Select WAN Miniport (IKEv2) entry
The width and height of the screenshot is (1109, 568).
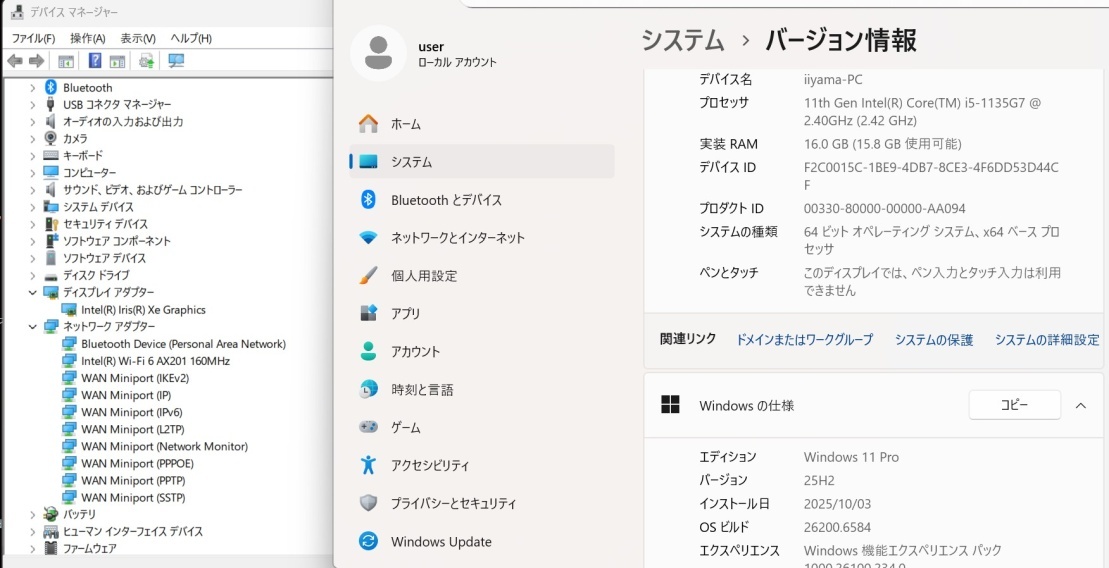pyautogui.click(x=135, y=378)
